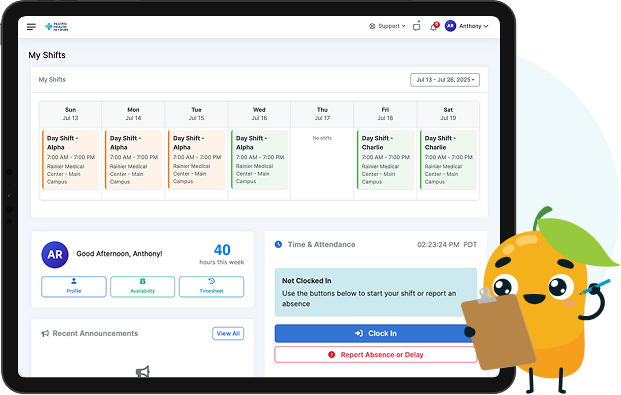Click the Clock In button

[x=375, y=334]
